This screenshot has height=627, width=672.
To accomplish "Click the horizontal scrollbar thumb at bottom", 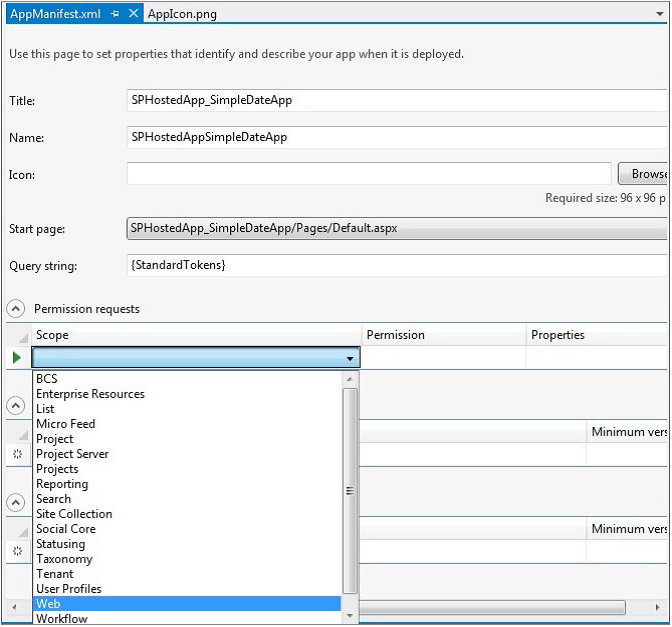I will pyautogui.click(x=492, y=607).
